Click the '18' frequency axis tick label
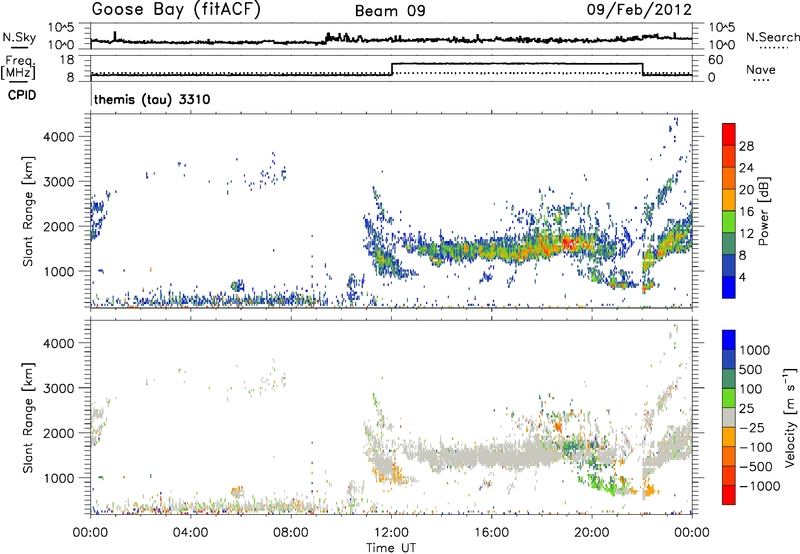The image size is (800, 554). click(67, 60)
